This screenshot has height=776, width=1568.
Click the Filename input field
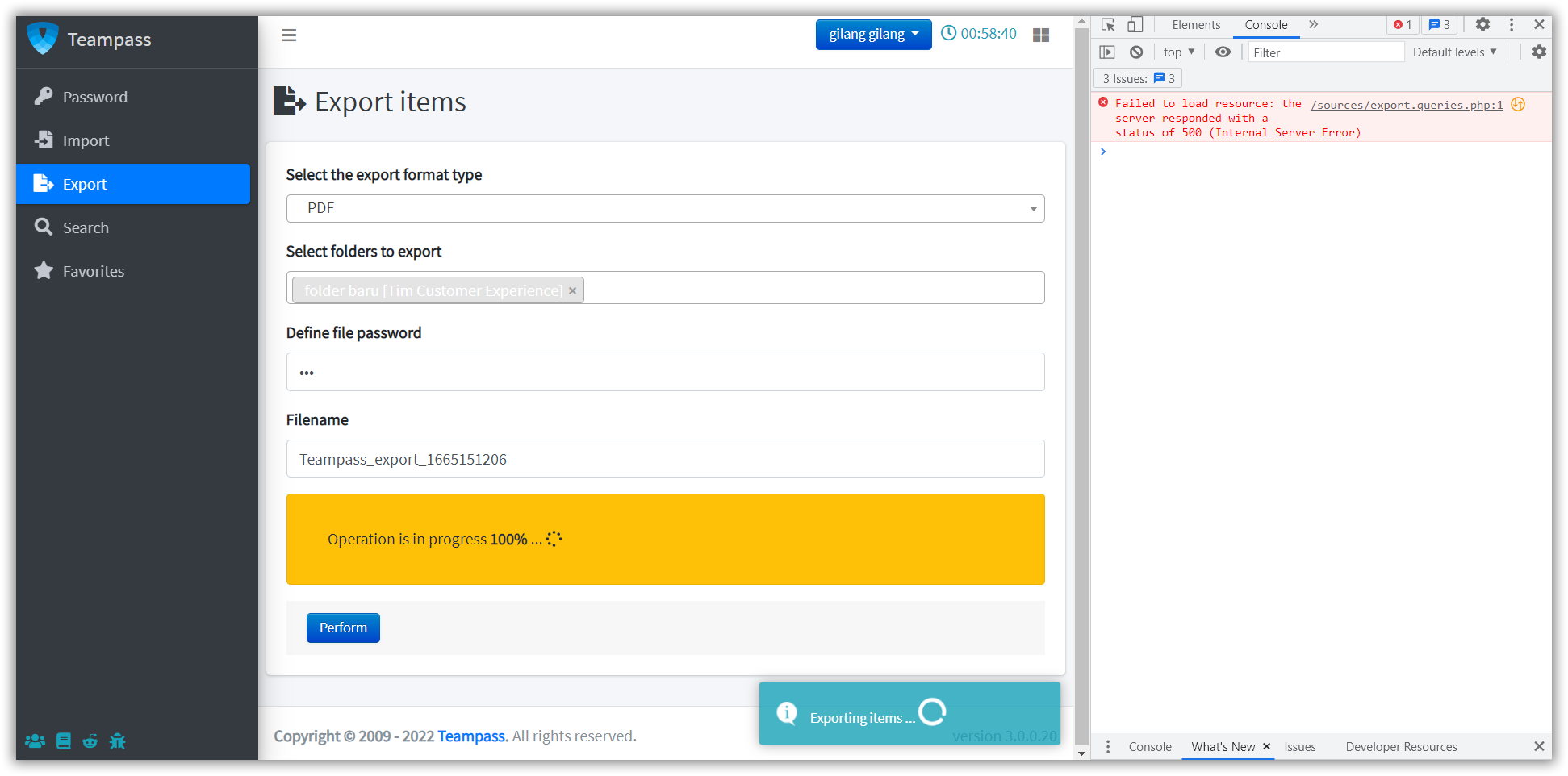coord(665,459)
